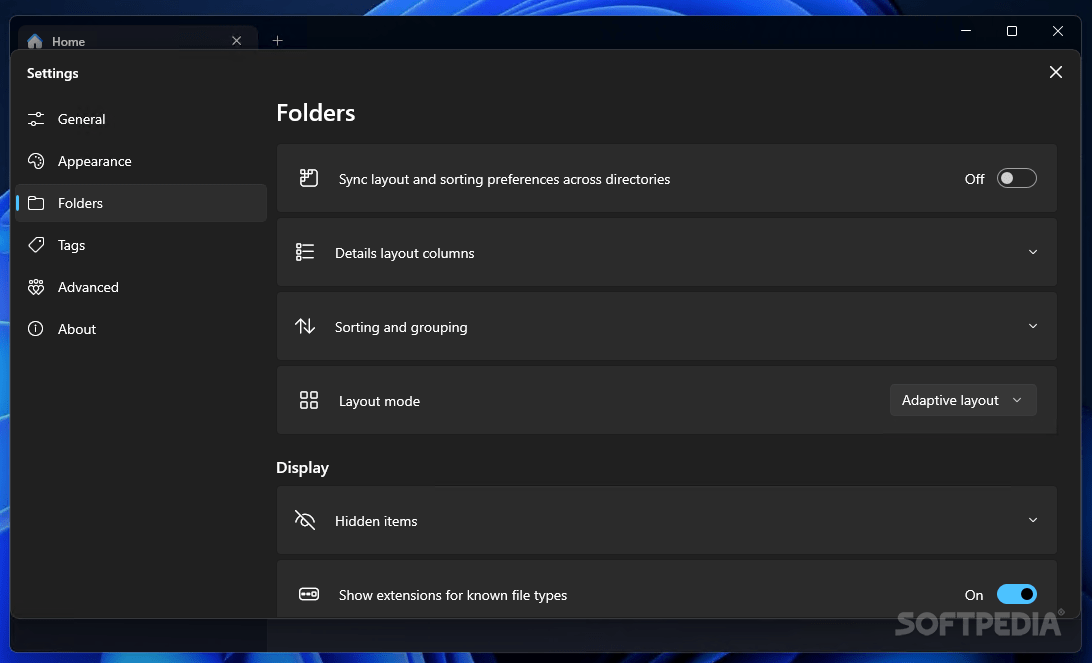This screenshot has height=663, width=1092.
Task: Click the General sliders icon
Action: (36, 119)
